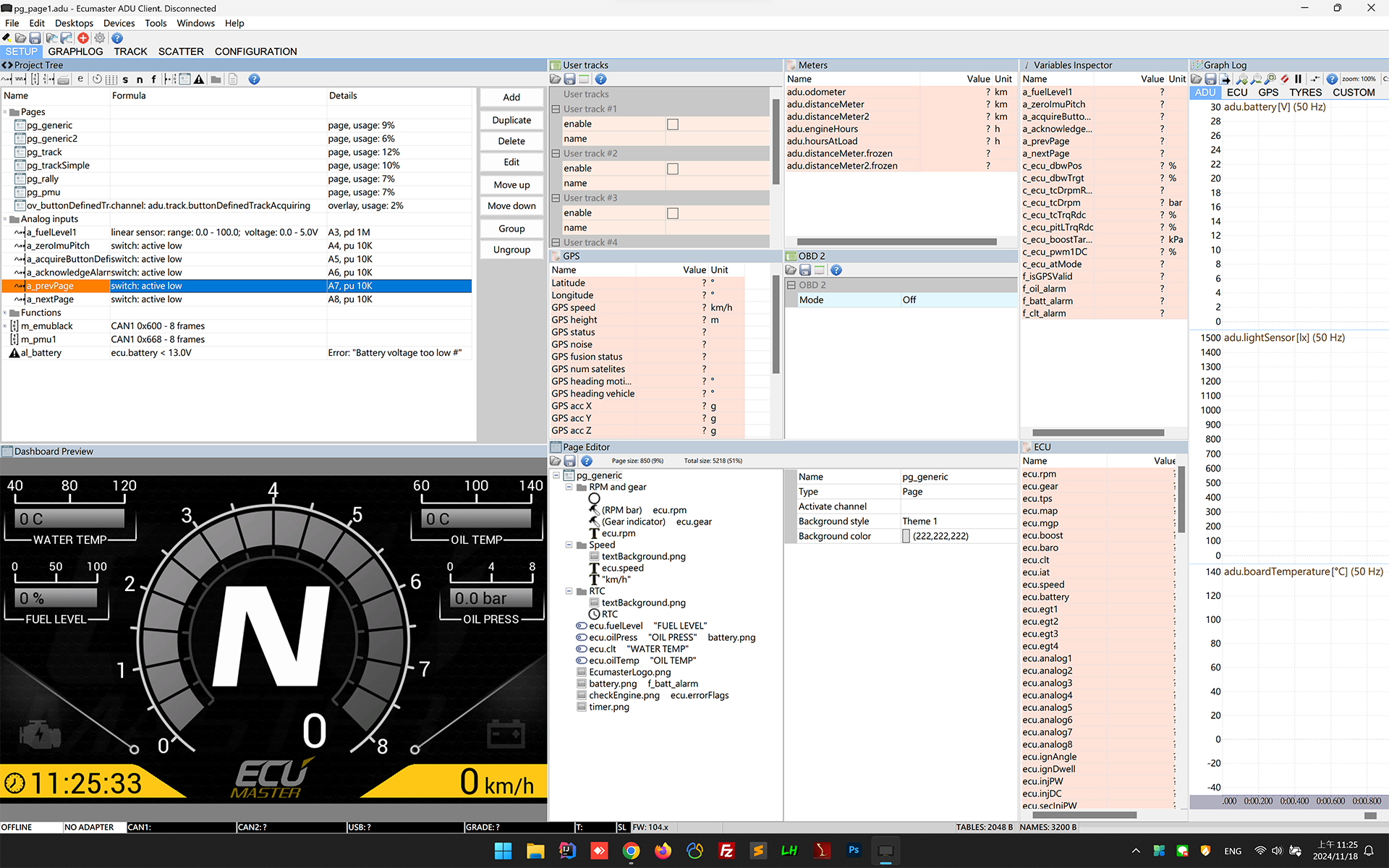
Task: Click the Ungroup button
Action: (511, 250)
